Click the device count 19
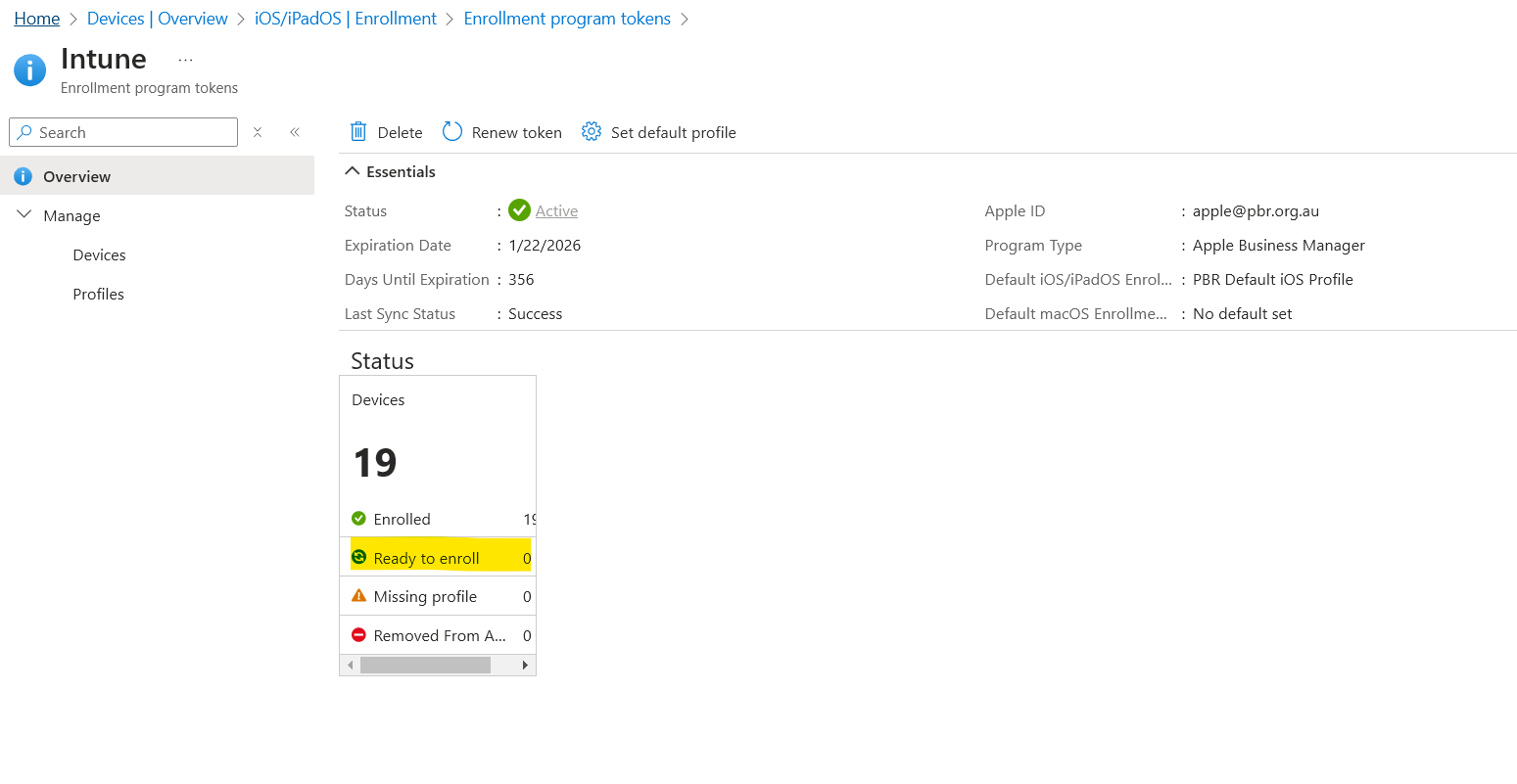Viewport: 1517px width, 784px height. (x=375, y=462)
